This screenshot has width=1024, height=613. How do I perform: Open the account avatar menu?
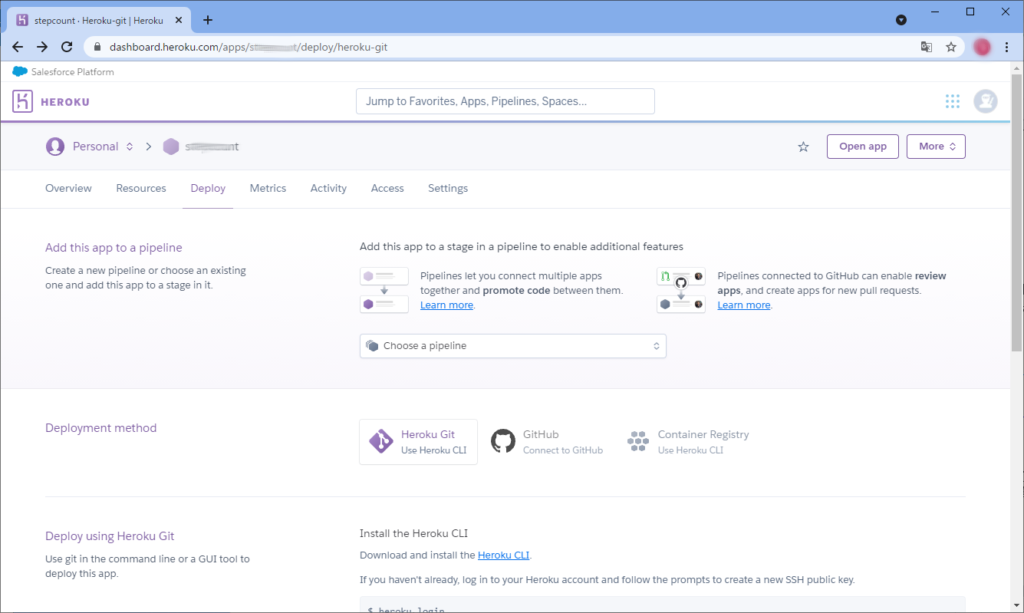coord(985,101)
